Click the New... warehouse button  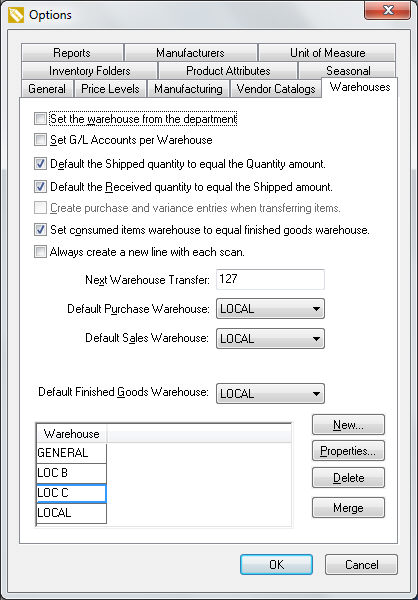(348, 425)
